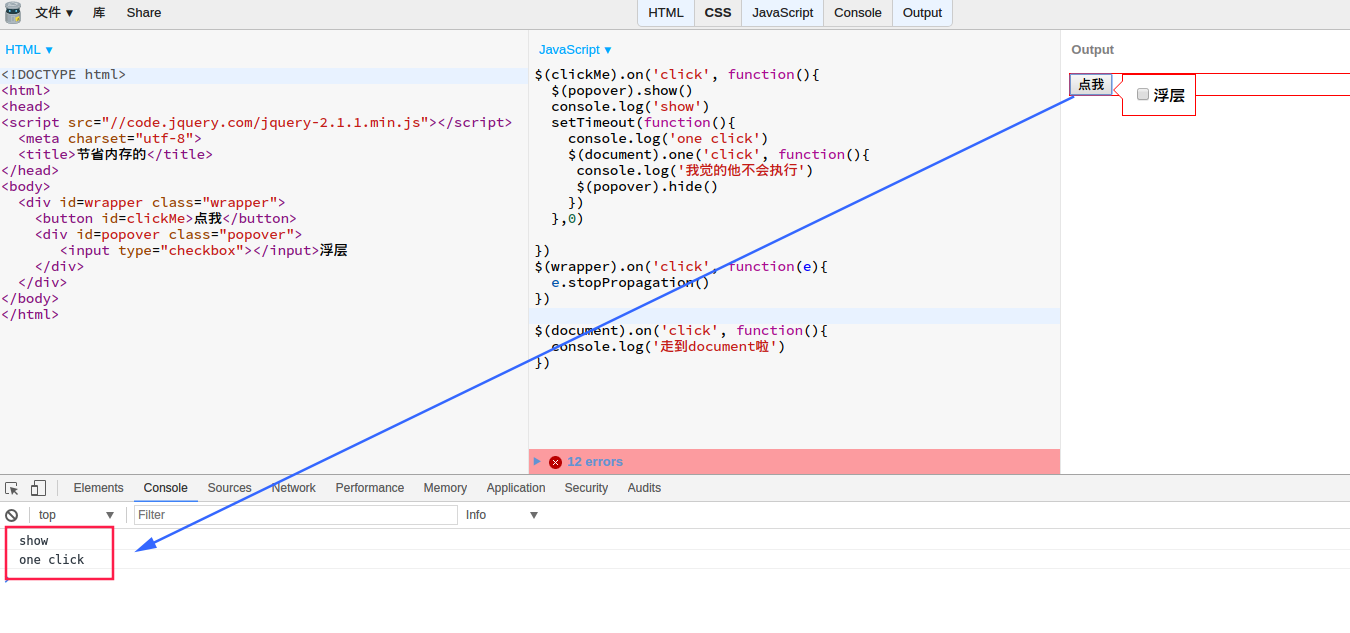Screen dimensions: 1350x633
Task: Toggle the Output panel button
Action: (922, 13)
